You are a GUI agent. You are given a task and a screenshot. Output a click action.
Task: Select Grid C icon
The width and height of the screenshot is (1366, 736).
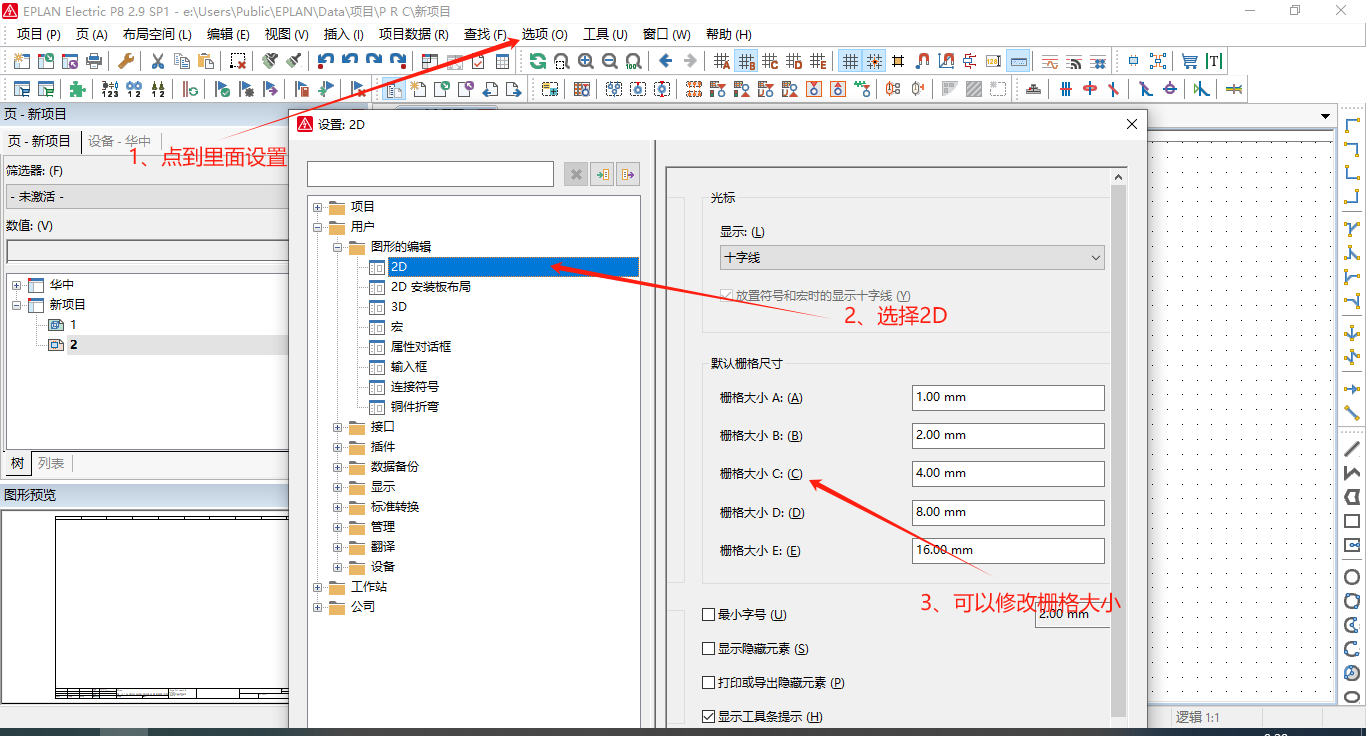click(770, 61)
